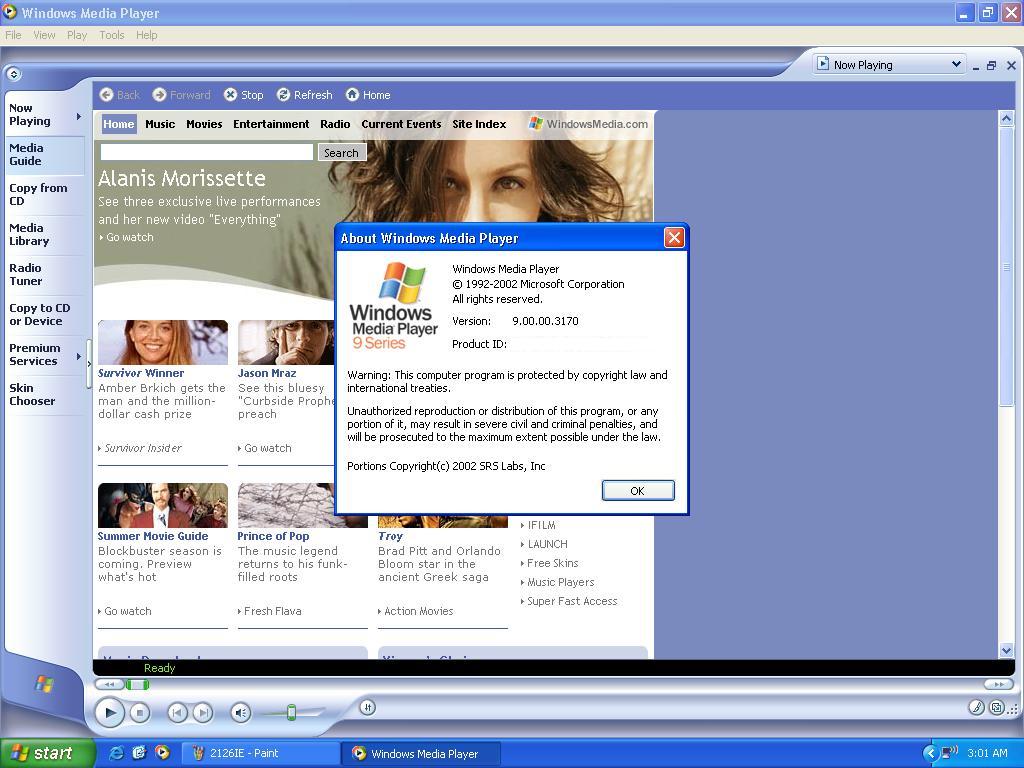
Task: Open Media Library in sidebar
Action: coord(45,234)
